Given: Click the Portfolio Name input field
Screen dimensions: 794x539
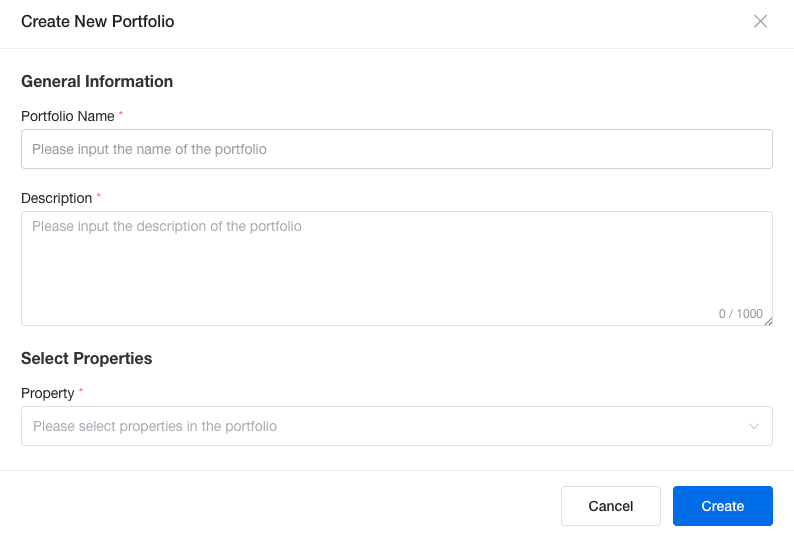Looking at the screenshot, I should click(x=396, y=149).
